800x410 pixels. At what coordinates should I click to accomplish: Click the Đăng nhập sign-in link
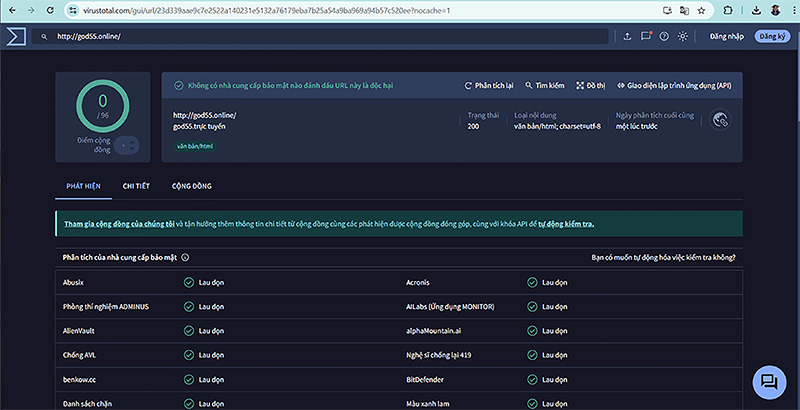(x=727, y=36)
